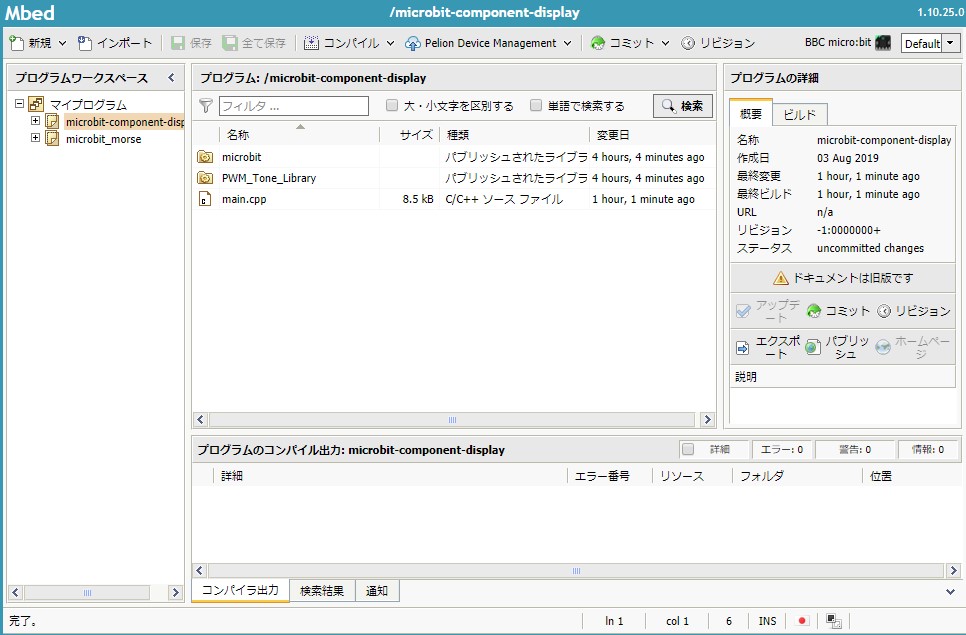
Task: Click the Save (保存) floppy icon
Action: (x=177, y=43)
